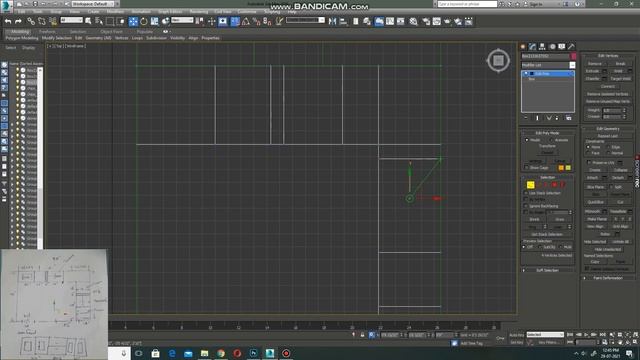The width and height of the screenshot is (640, 360).
Task: Open Chrome from the Windows taskbar
Action: (x=221, y=353)
